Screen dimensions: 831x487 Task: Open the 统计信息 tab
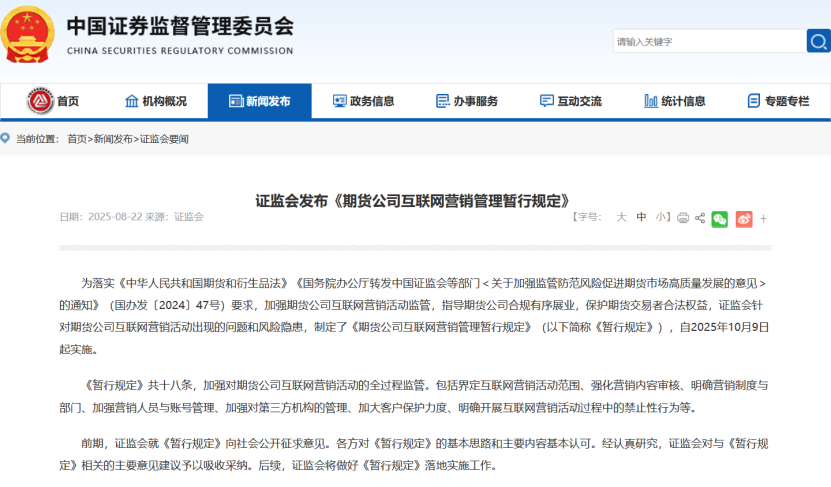675,101
